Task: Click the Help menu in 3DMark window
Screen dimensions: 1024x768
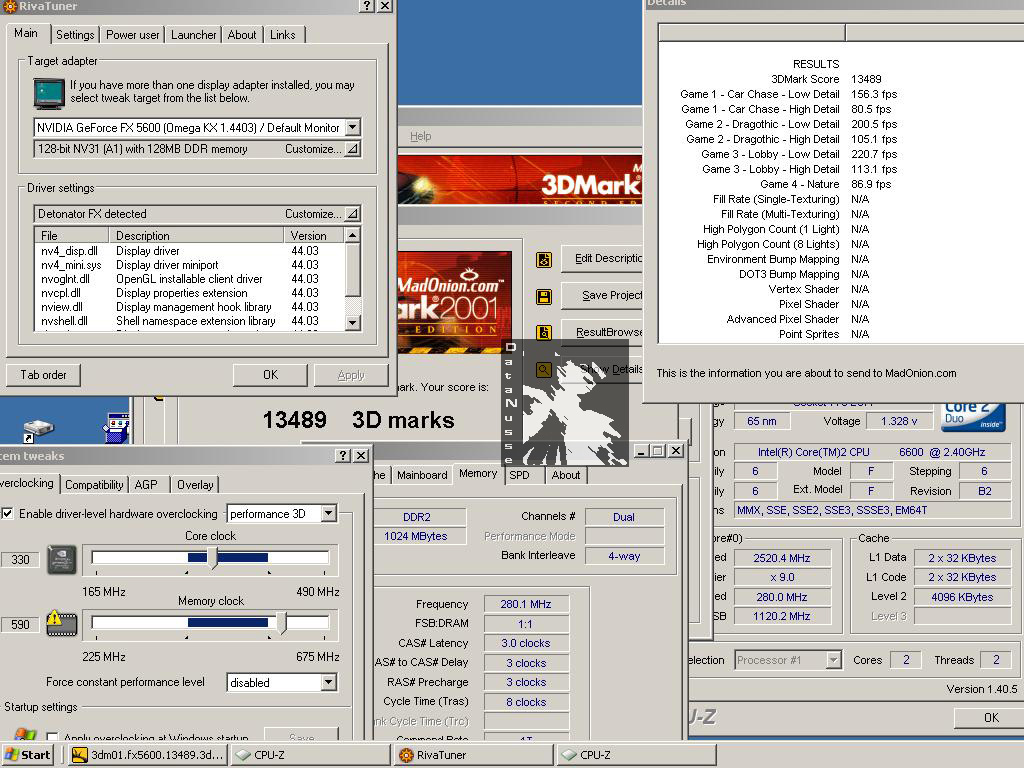Action: [421, 136]
